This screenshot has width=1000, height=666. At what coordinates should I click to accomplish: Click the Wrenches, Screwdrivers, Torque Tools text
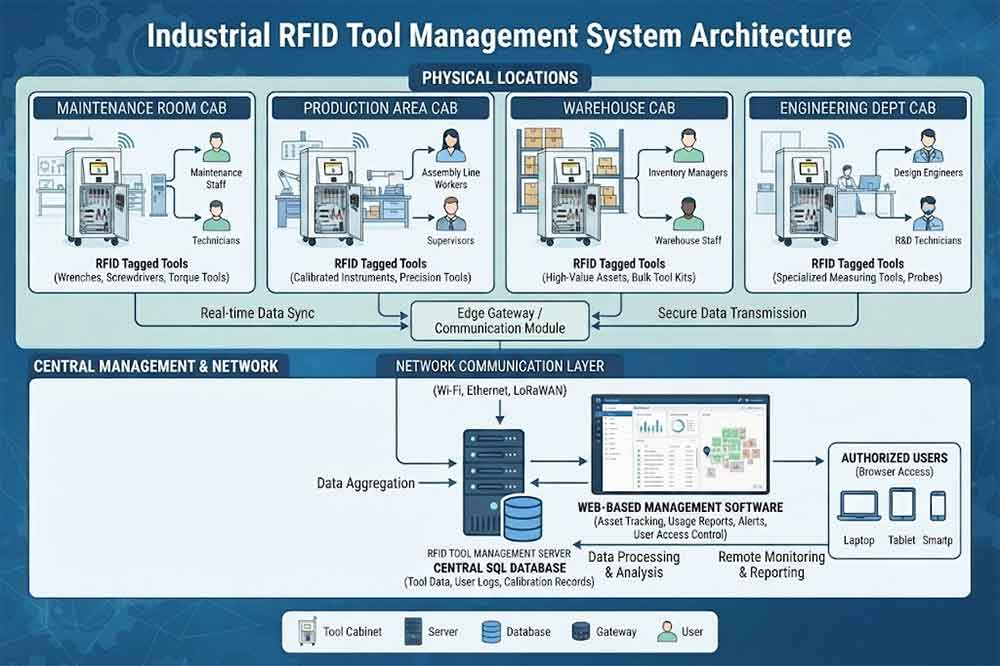(x=142, y=278)
